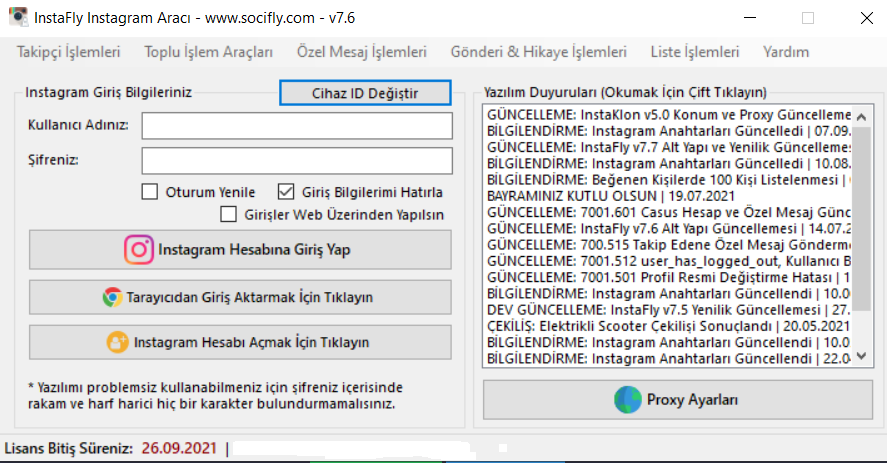Click the announcements scrollbar thumb
This screenshot has width=887, height=463.
coord(862,219)
